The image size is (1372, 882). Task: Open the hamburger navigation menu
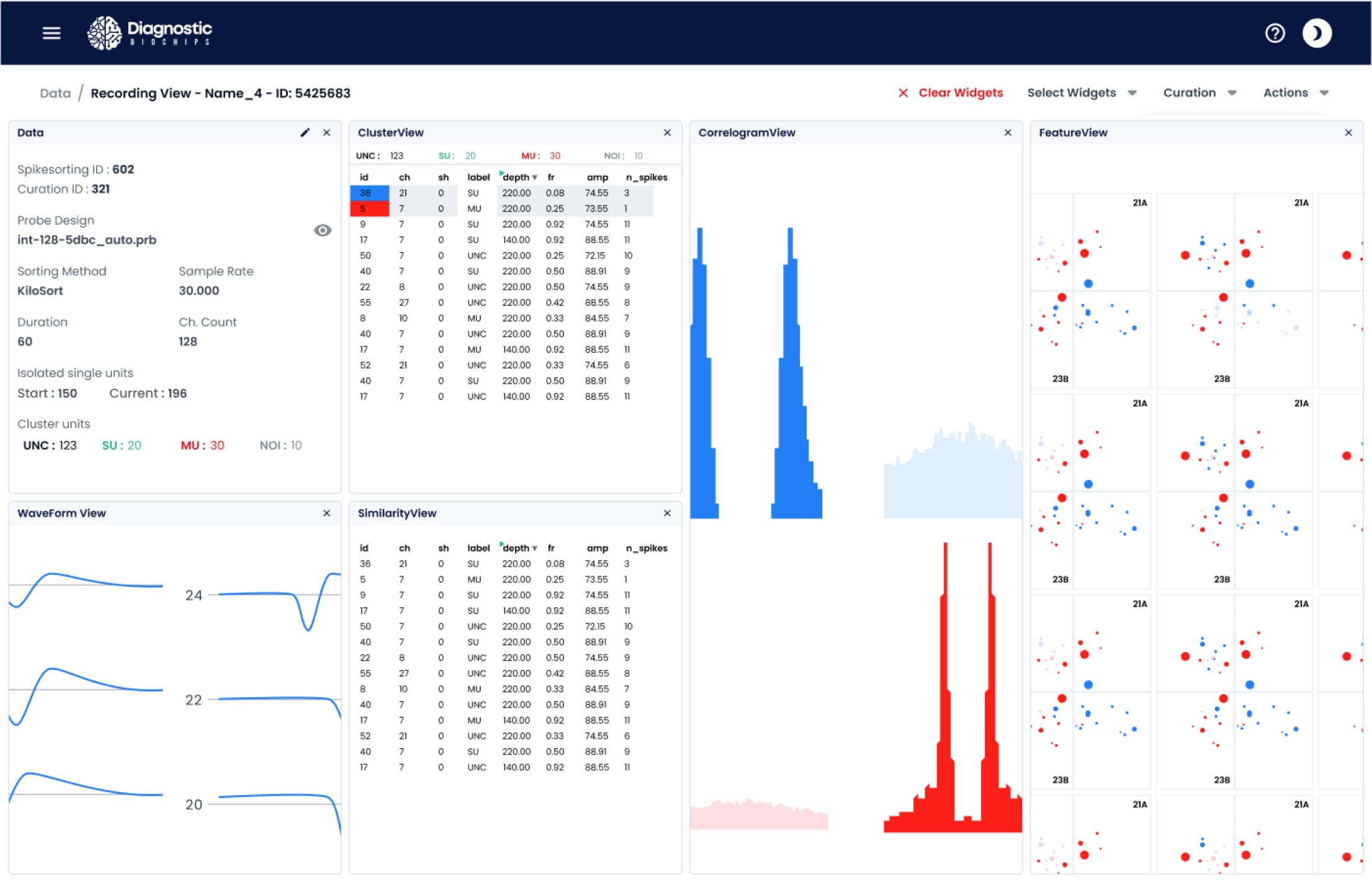click(52, 33)
